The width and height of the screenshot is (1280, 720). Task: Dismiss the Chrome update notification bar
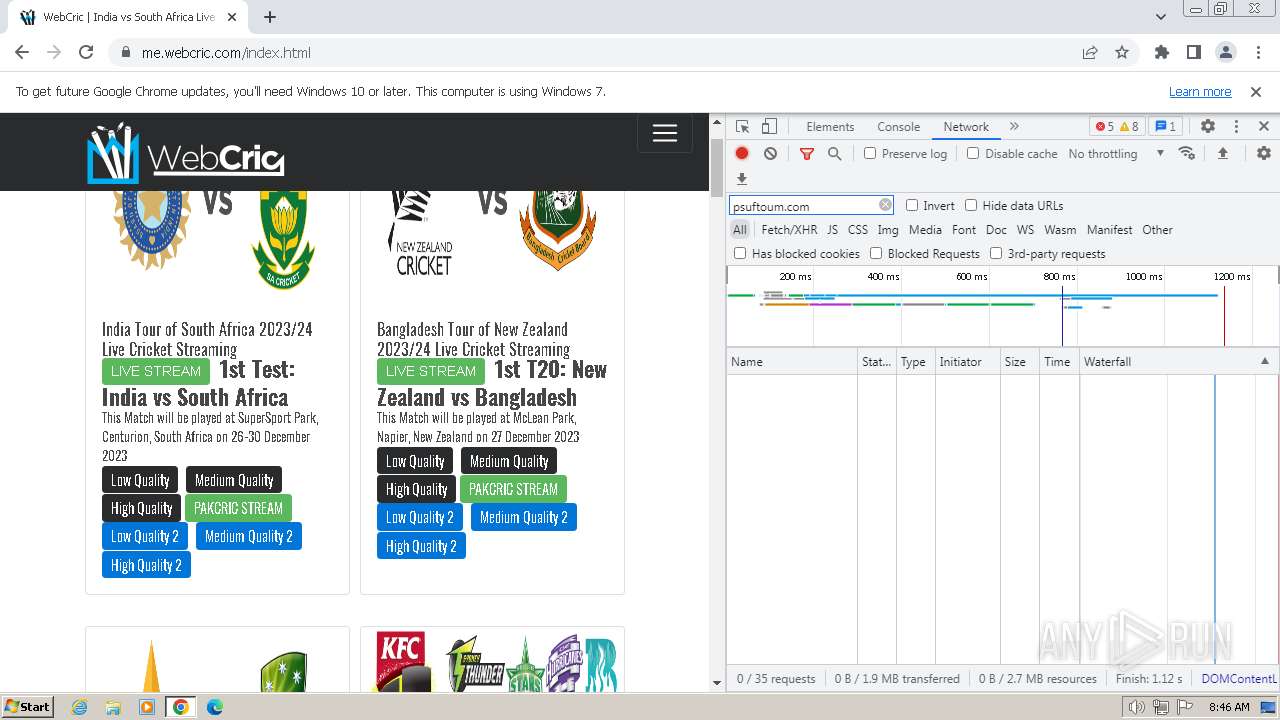click(1256, 91)
